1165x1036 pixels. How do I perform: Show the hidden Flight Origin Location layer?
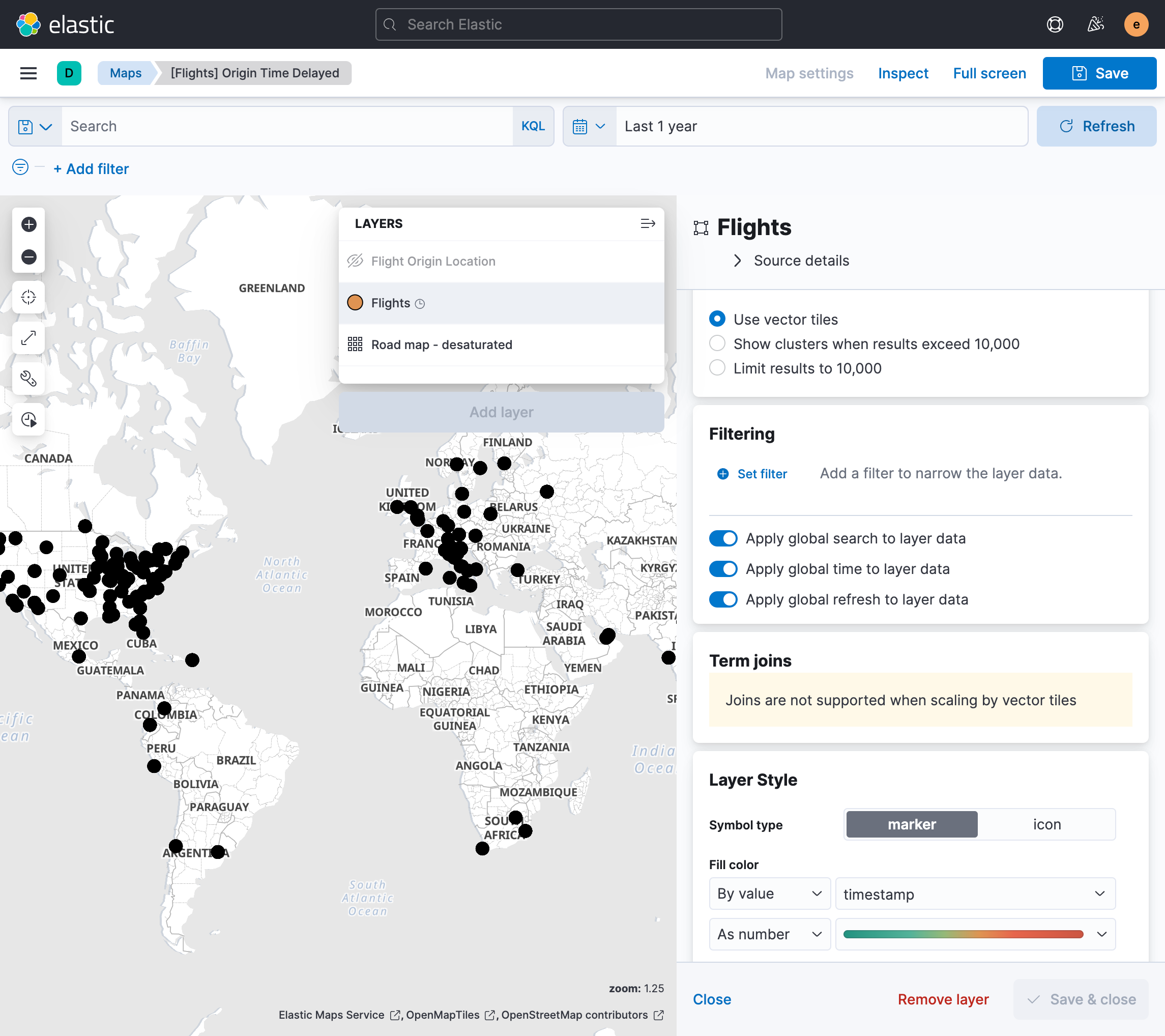(355, 261)
